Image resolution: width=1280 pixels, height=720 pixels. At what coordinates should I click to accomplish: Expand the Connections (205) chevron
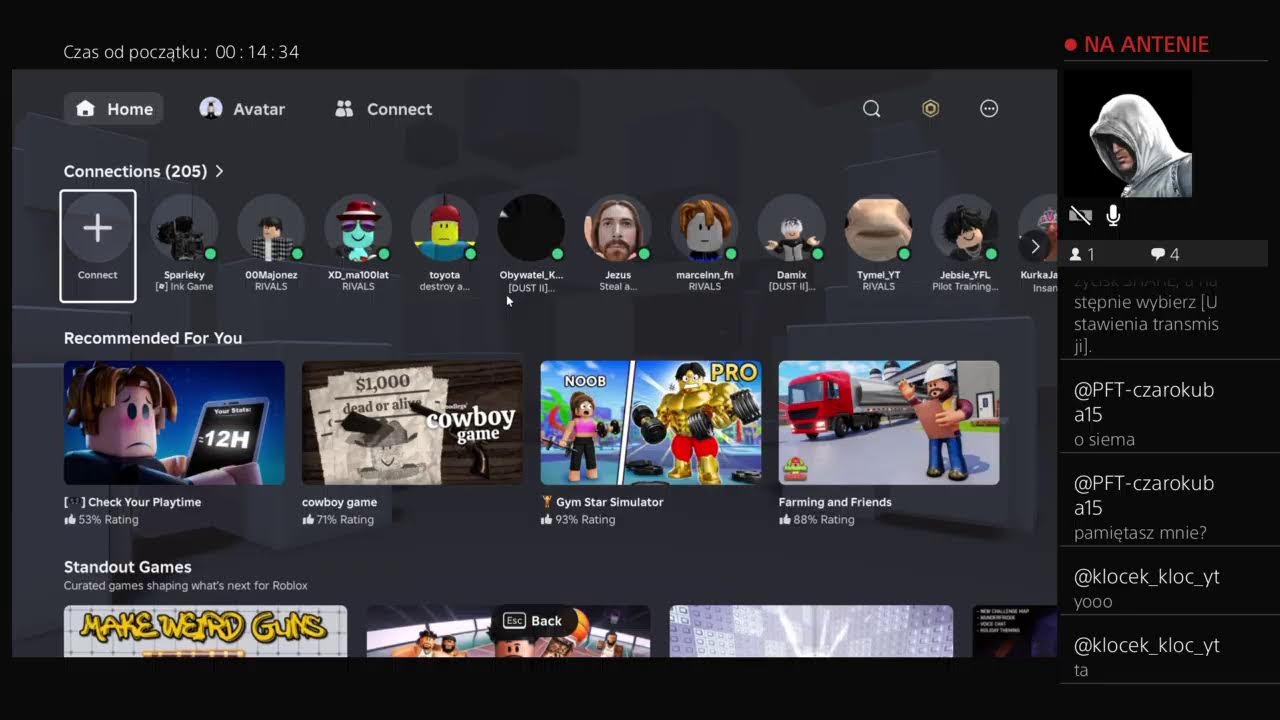pyautogui.click(x=219, y=171)
